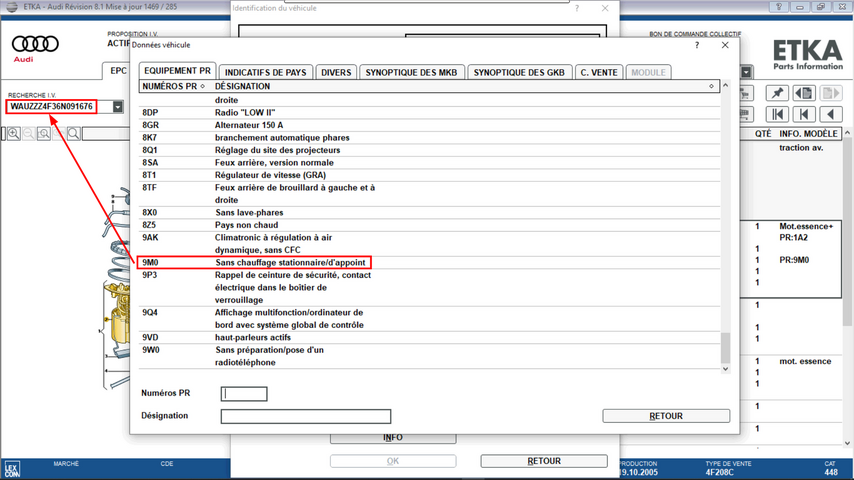Click help icon in Identification du véhicule window
Viewport: 854px width, 480px height.
coord(577,8)
